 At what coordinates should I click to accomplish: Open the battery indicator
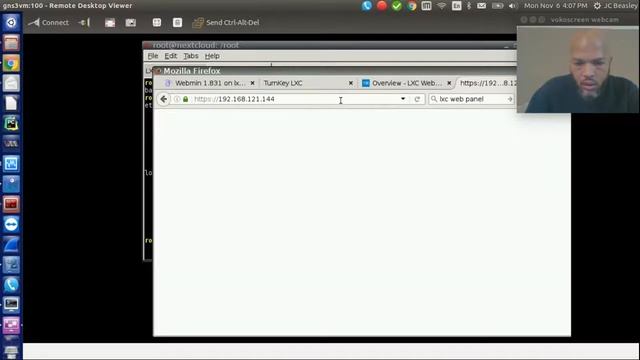pos(497,6)
